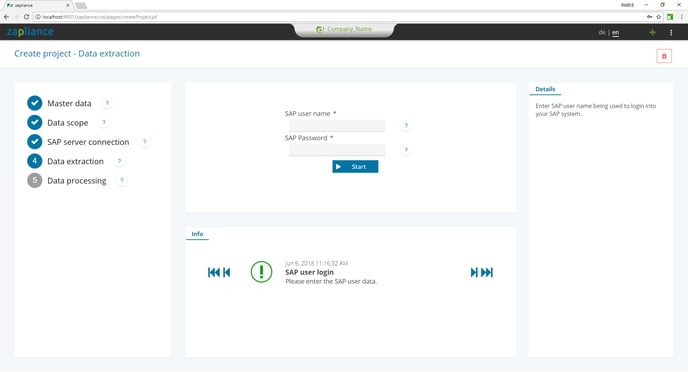Click the SAP user name input field
This screenshot has height=372, width=688.
coord(337,125)
